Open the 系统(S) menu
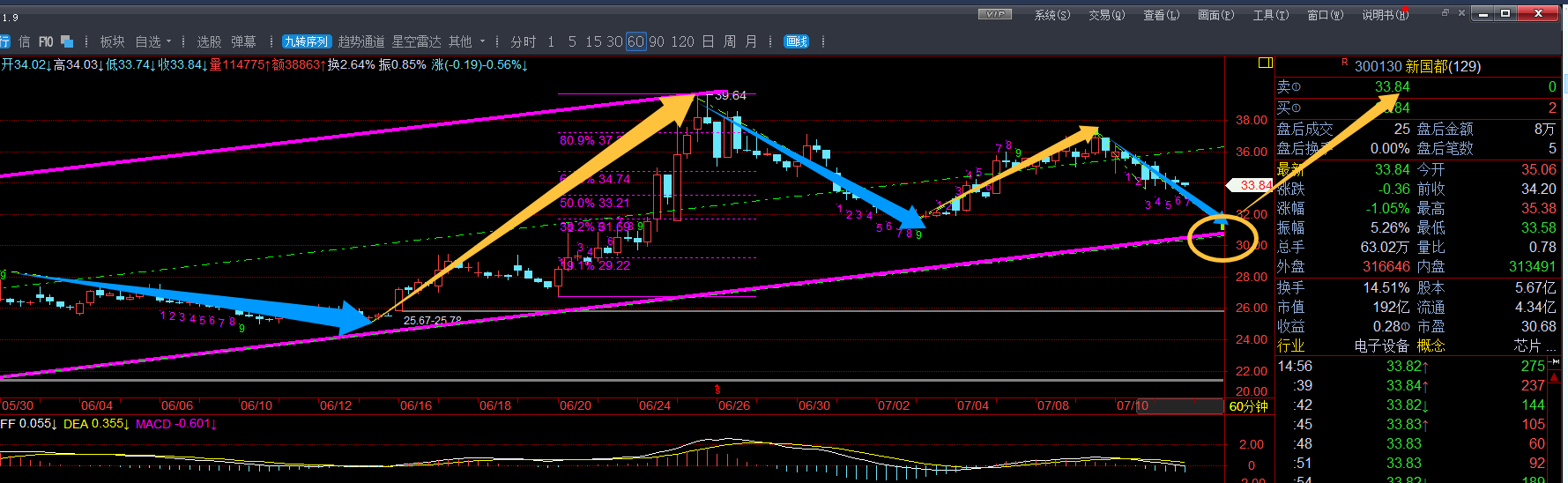 point(1052,15)
